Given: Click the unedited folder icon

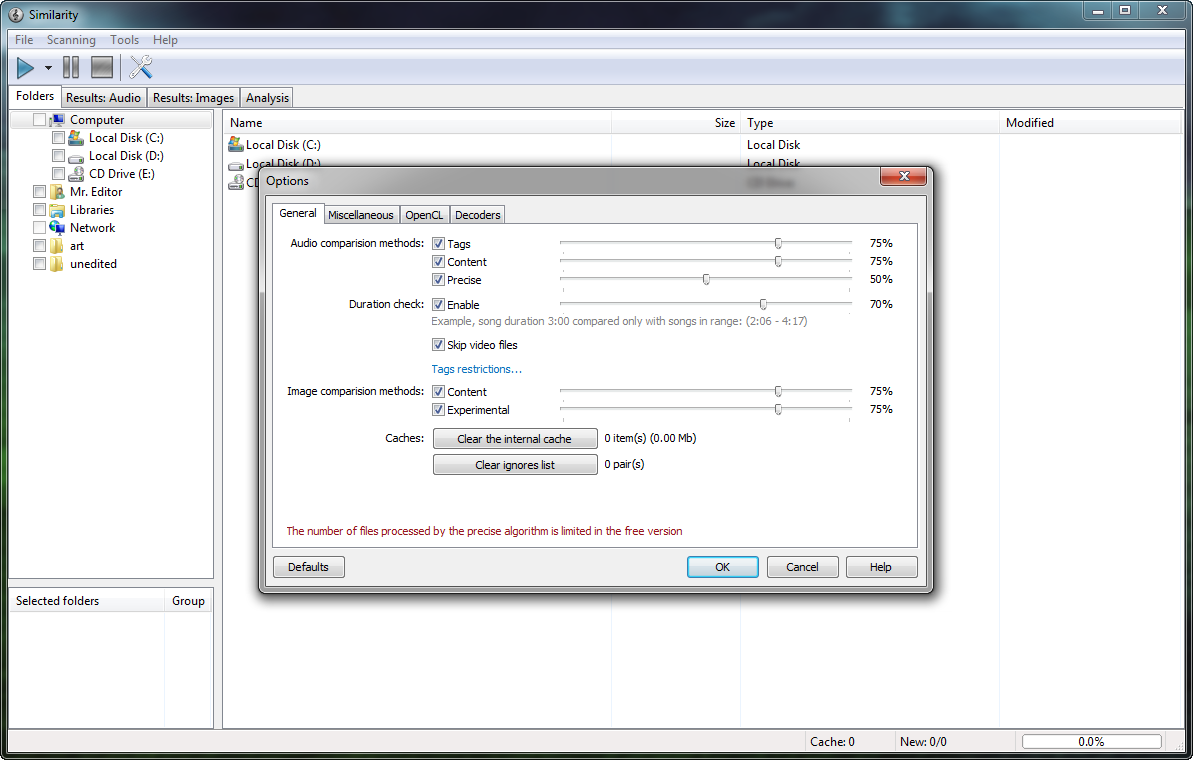Looking at the screenshot, I should click(57, 265).
